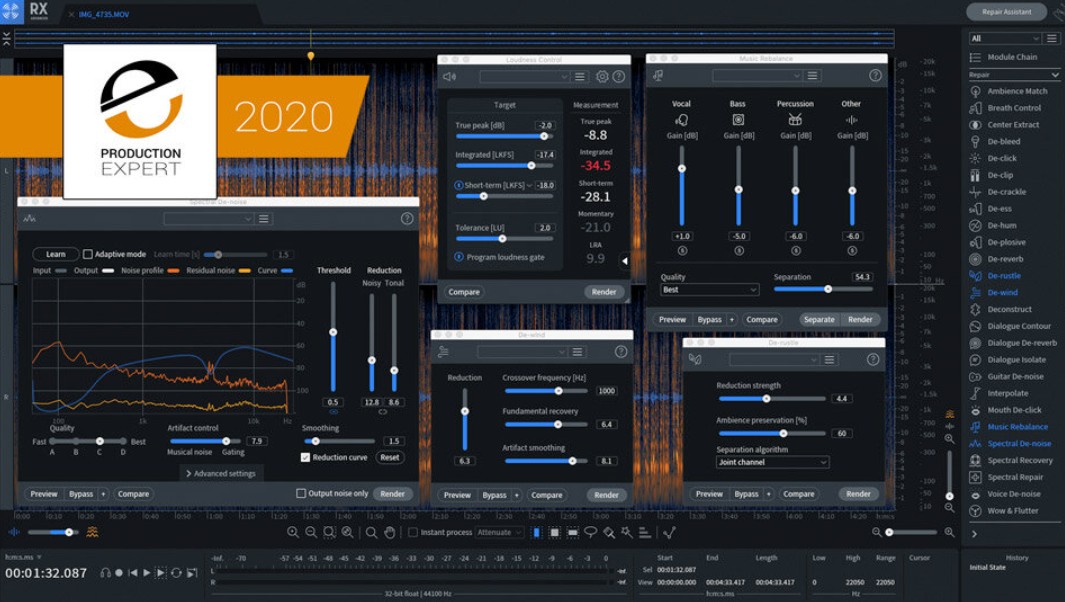Toggle Bypass in the De-wind window
The height and width of the screenshot is (602, 1065).
pyautogui.click(x=494, y=495)
